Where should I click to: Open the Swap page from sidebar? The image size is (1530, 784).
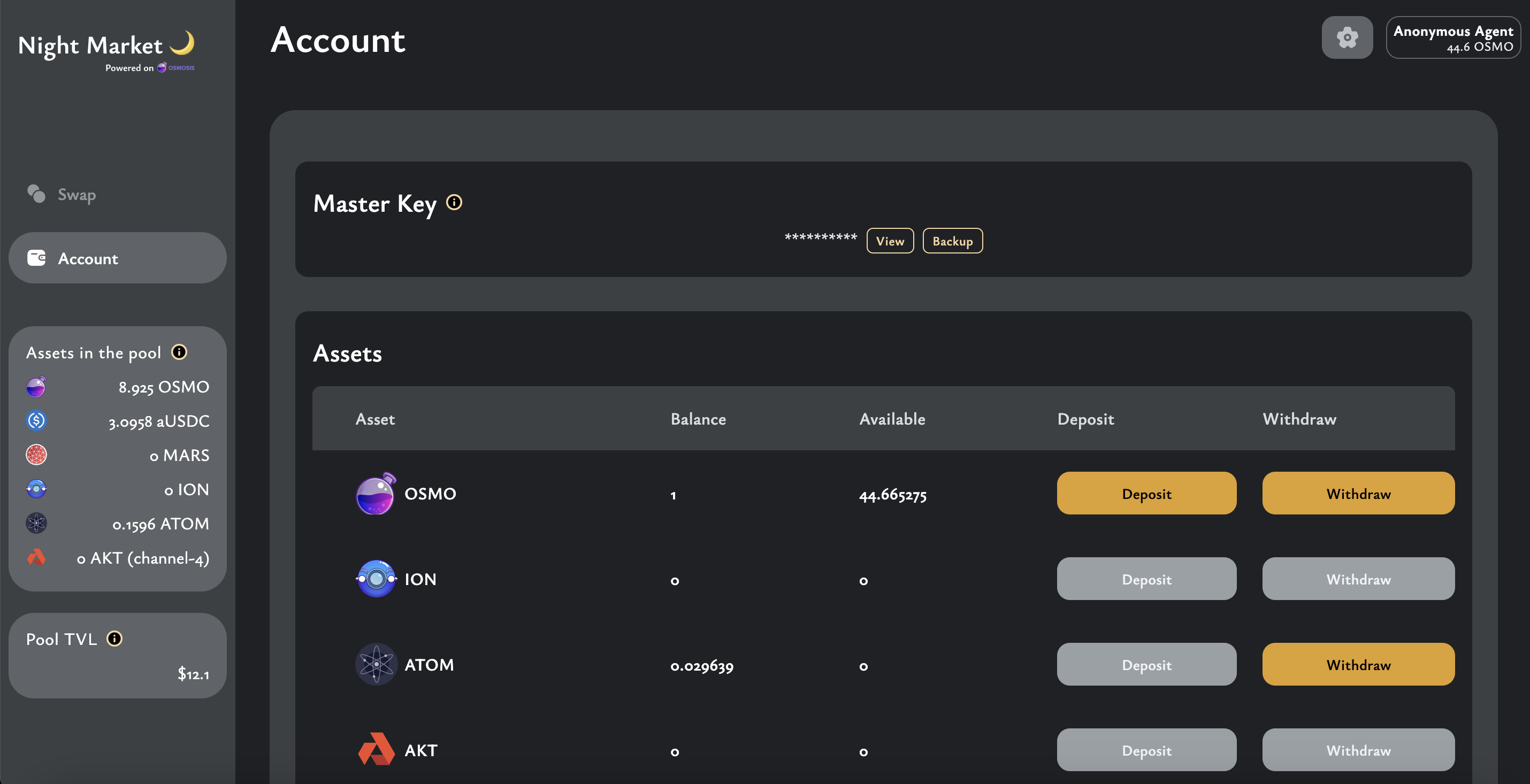click(x=76, y=194)
